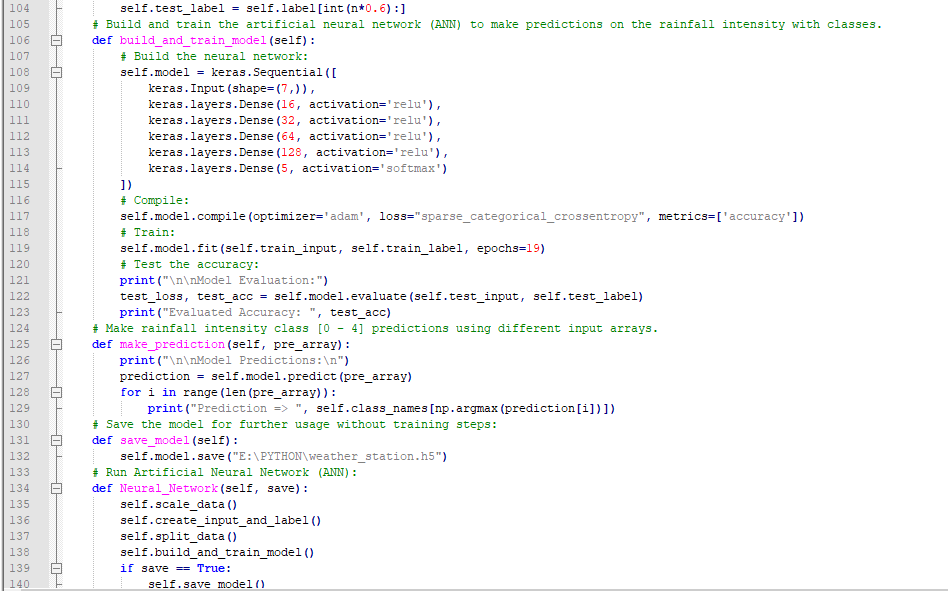The width and height of the screenshot is (948, 591).
Task: Collapse the for loop fold at line 128
Action: click(57, 392)
